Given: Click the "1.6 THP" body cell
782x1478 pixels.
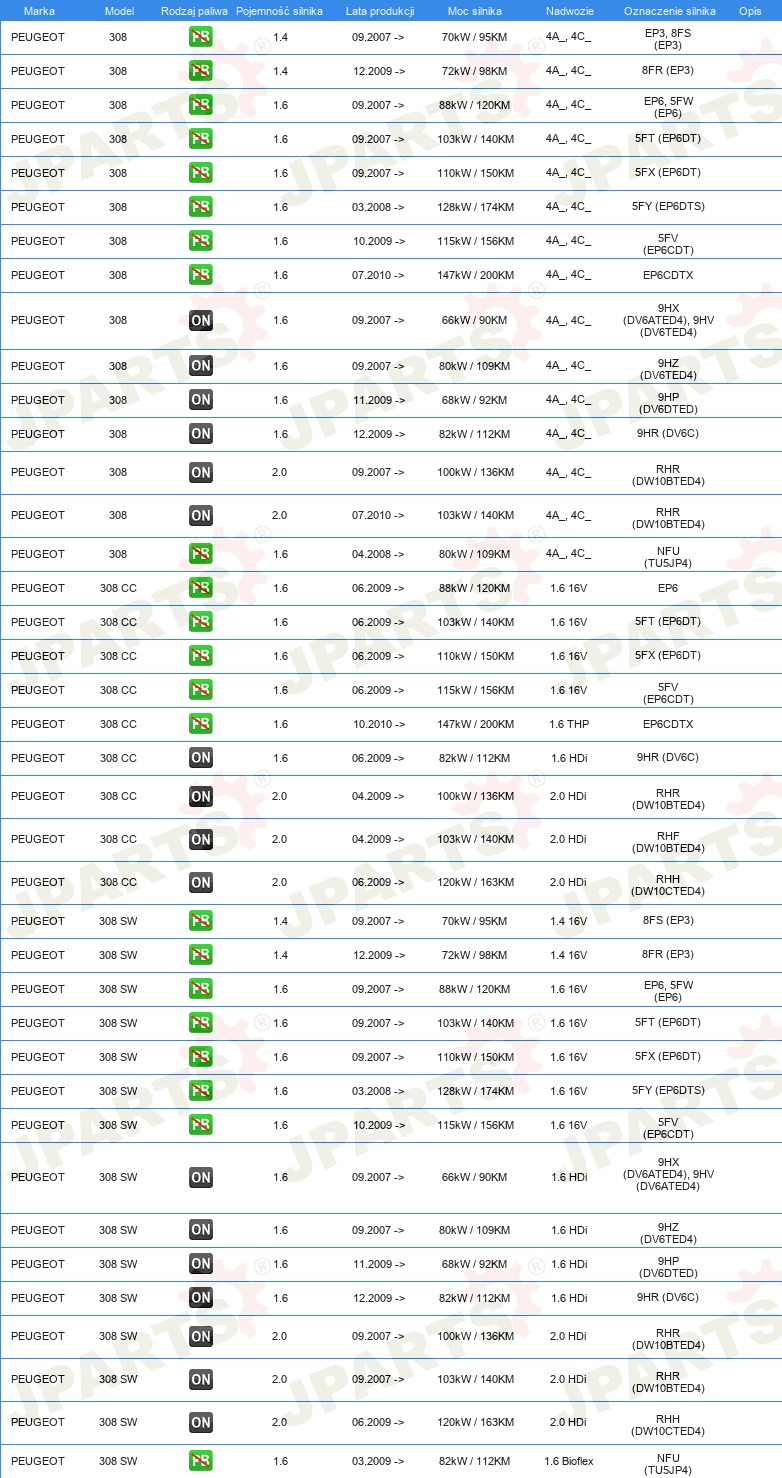Looking at the screenshot, I should coord(568,724).
